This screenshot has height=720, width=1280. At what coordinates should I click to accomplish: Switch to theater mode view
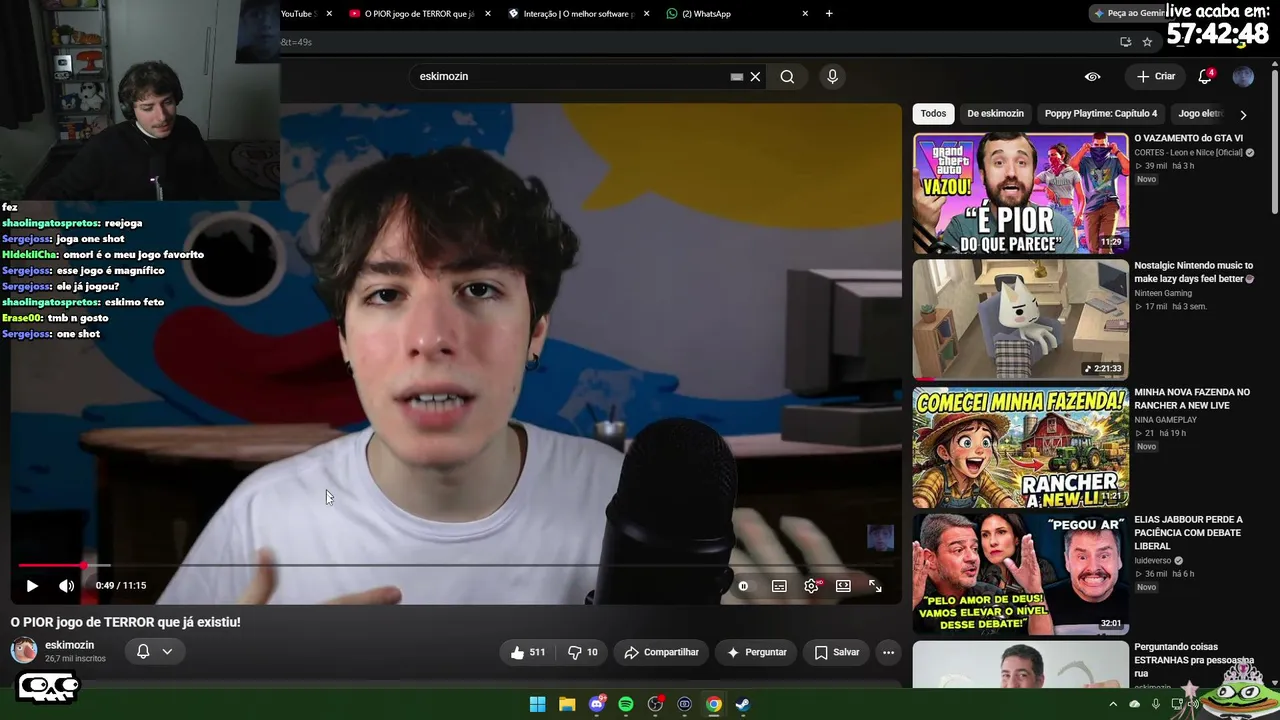pyautogui.click(x=843, y=586)
